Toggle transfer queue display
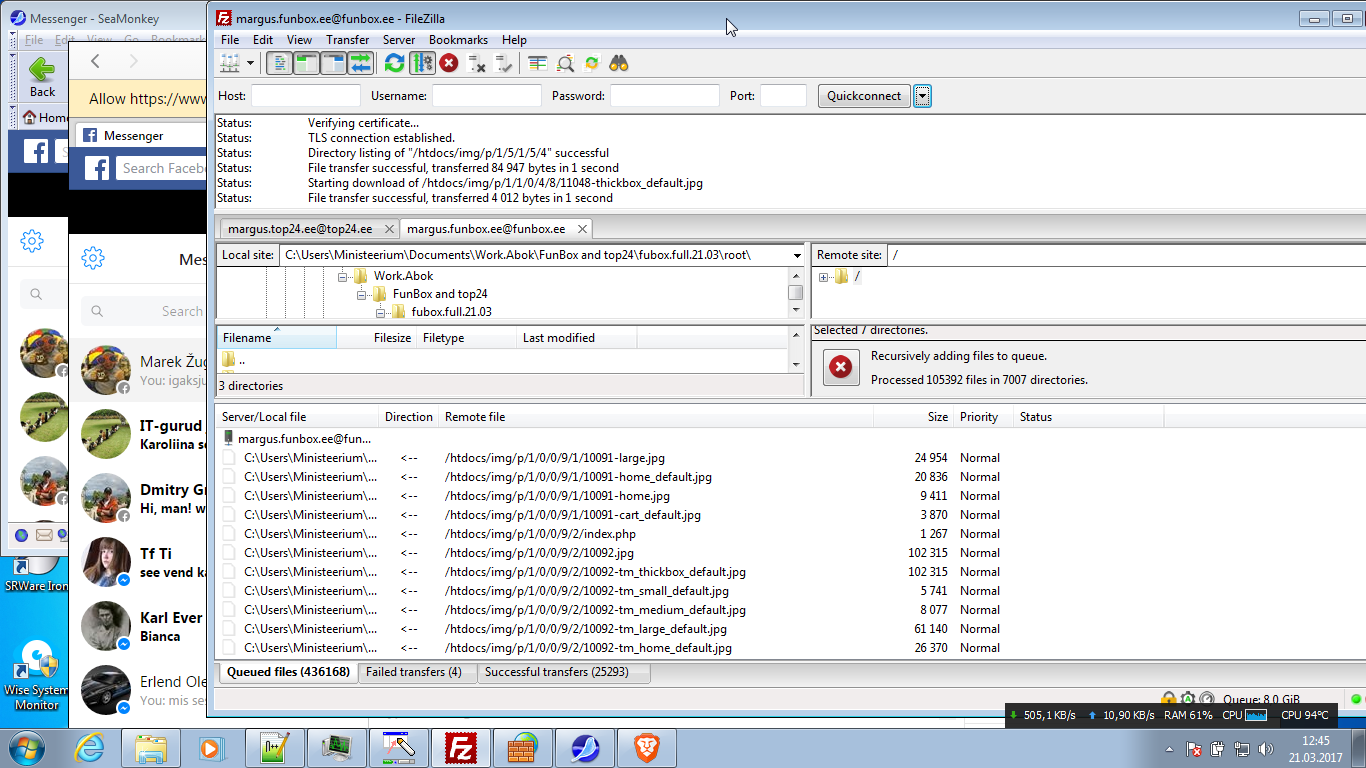Viewport: 1366px width, 768px height. coord(360,63)
